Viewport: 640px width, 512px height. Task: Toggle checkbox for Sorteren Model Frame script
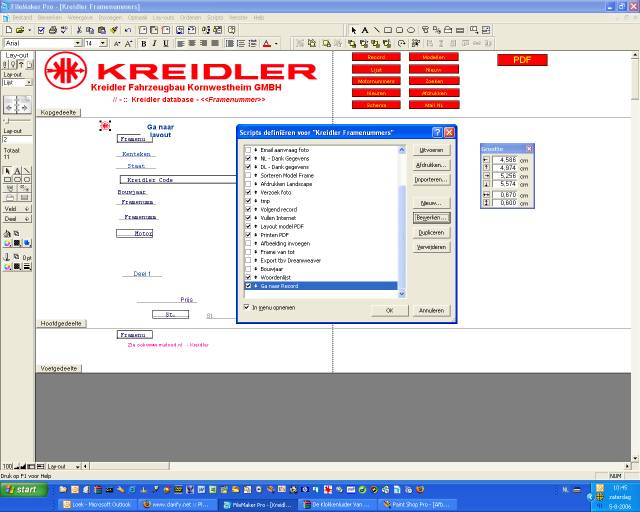[x=248, y=176]
